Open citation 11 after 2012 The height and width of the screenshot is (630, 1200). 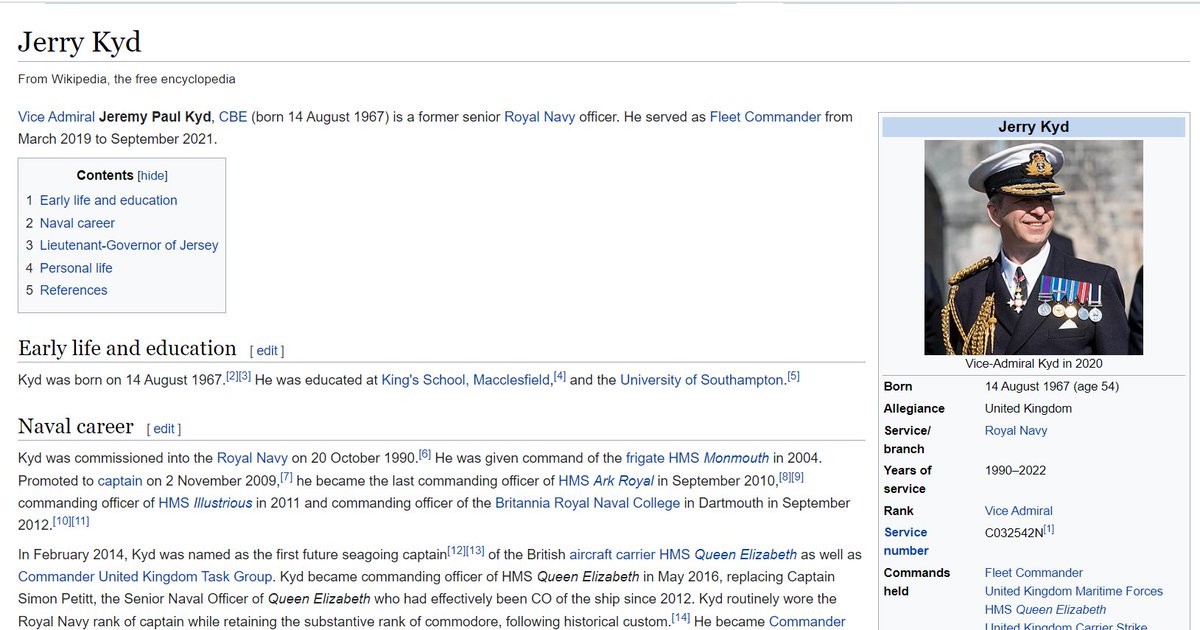point(80,522)
